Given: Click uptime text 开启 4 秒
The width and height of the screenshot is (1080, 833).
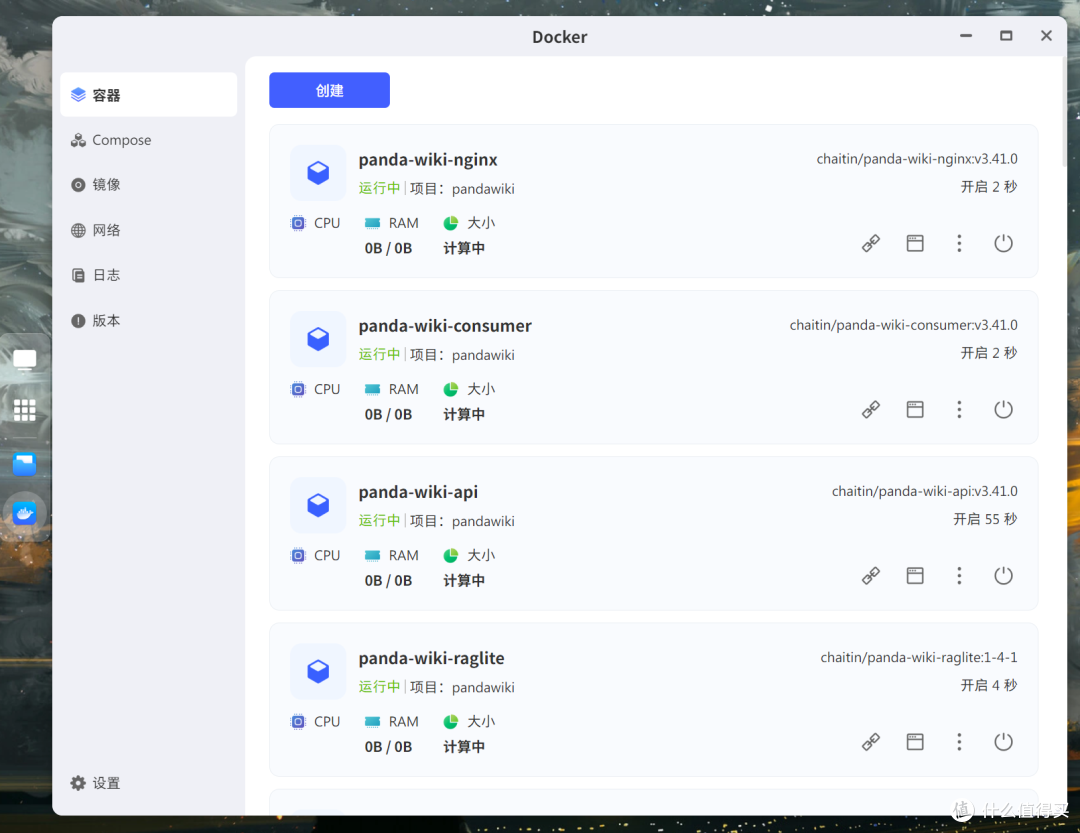Looking at the screenshot, I should (x=989, y=685).
